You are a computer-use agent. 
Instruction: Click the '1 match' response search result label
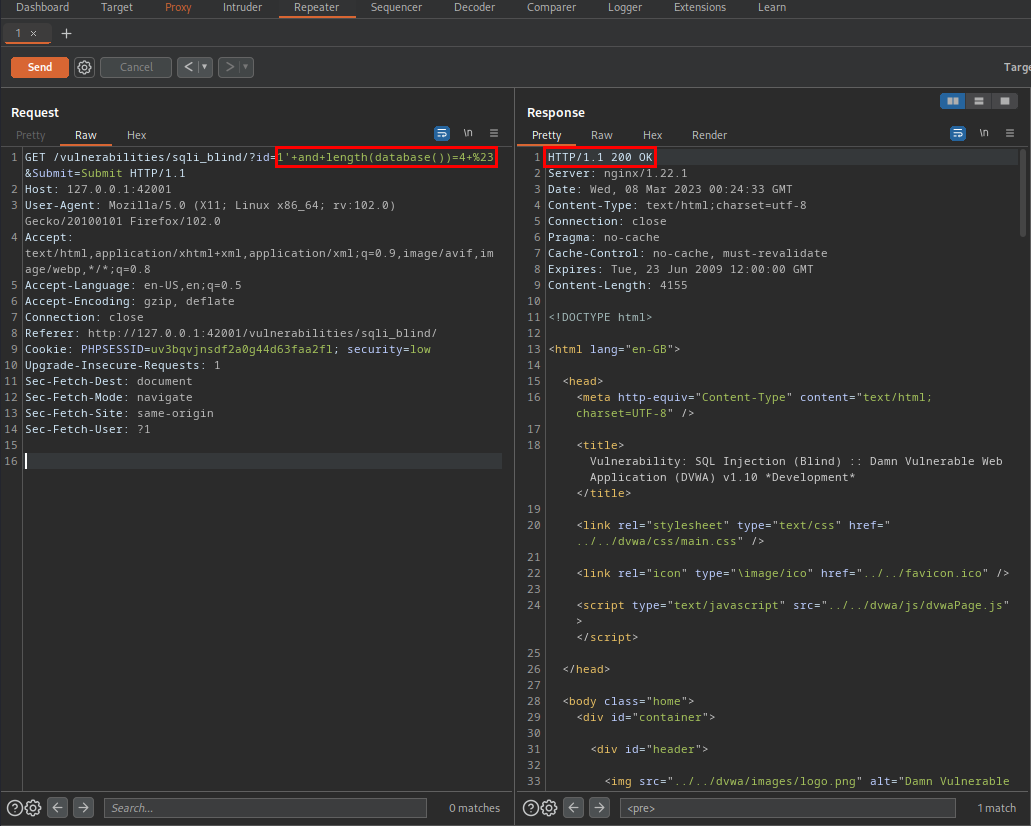(996, 808)
